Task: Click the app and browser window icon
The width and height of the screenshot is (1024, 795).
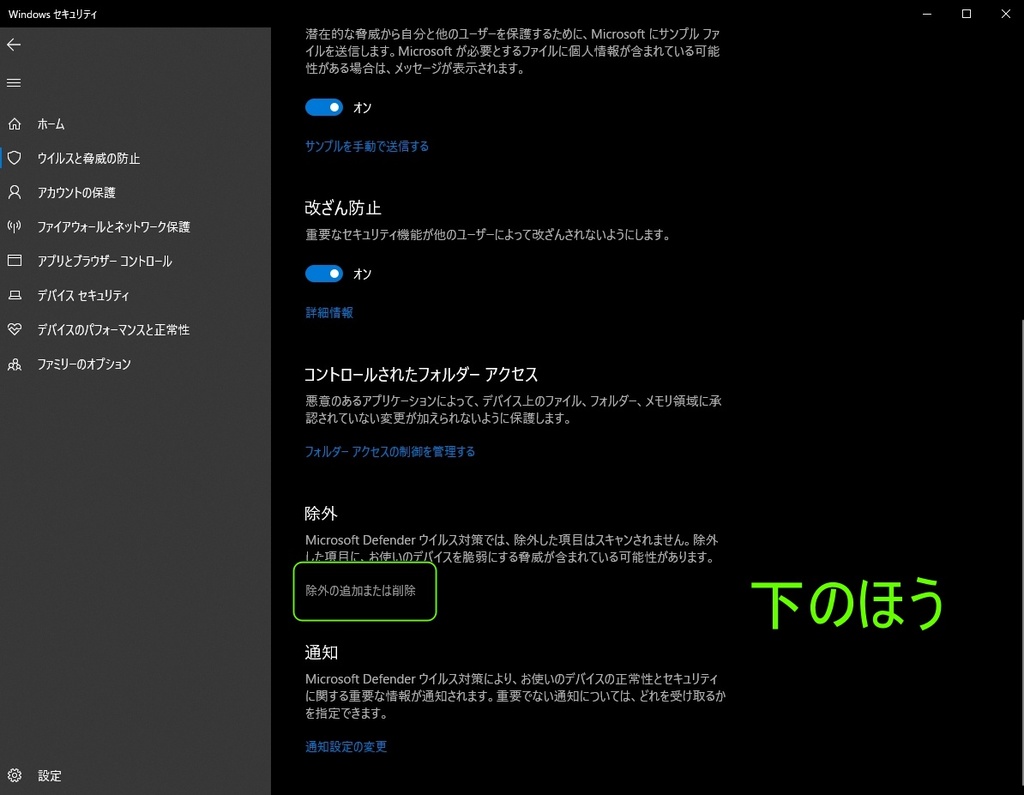Action: point(14,261)
